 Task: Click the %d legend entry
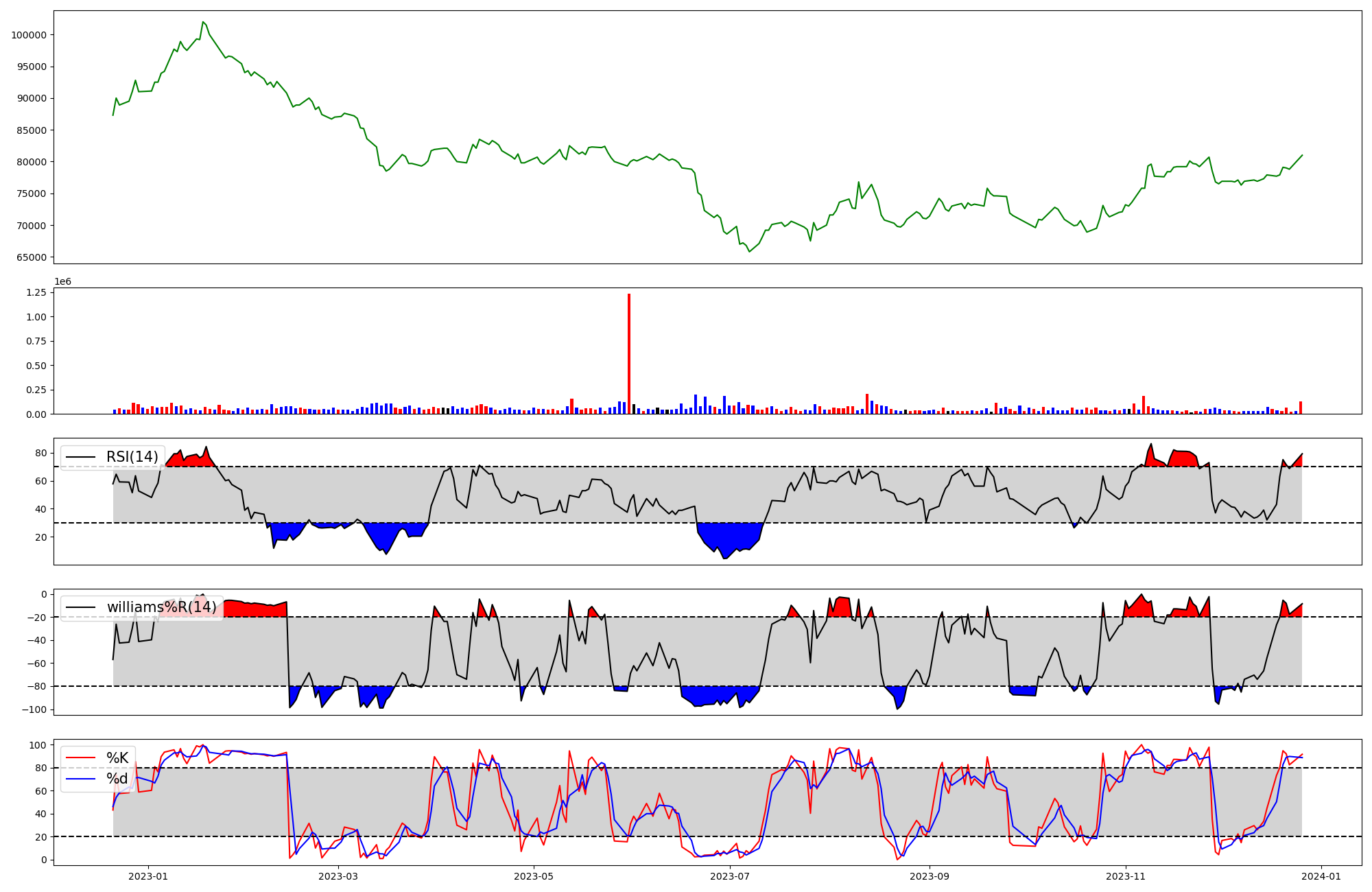[117, 779]
